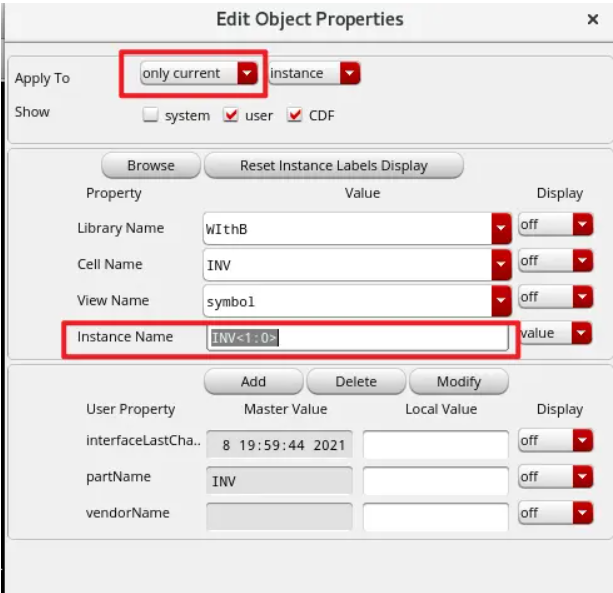Click the 'View Name' label
613x593 pixels.
113,300
